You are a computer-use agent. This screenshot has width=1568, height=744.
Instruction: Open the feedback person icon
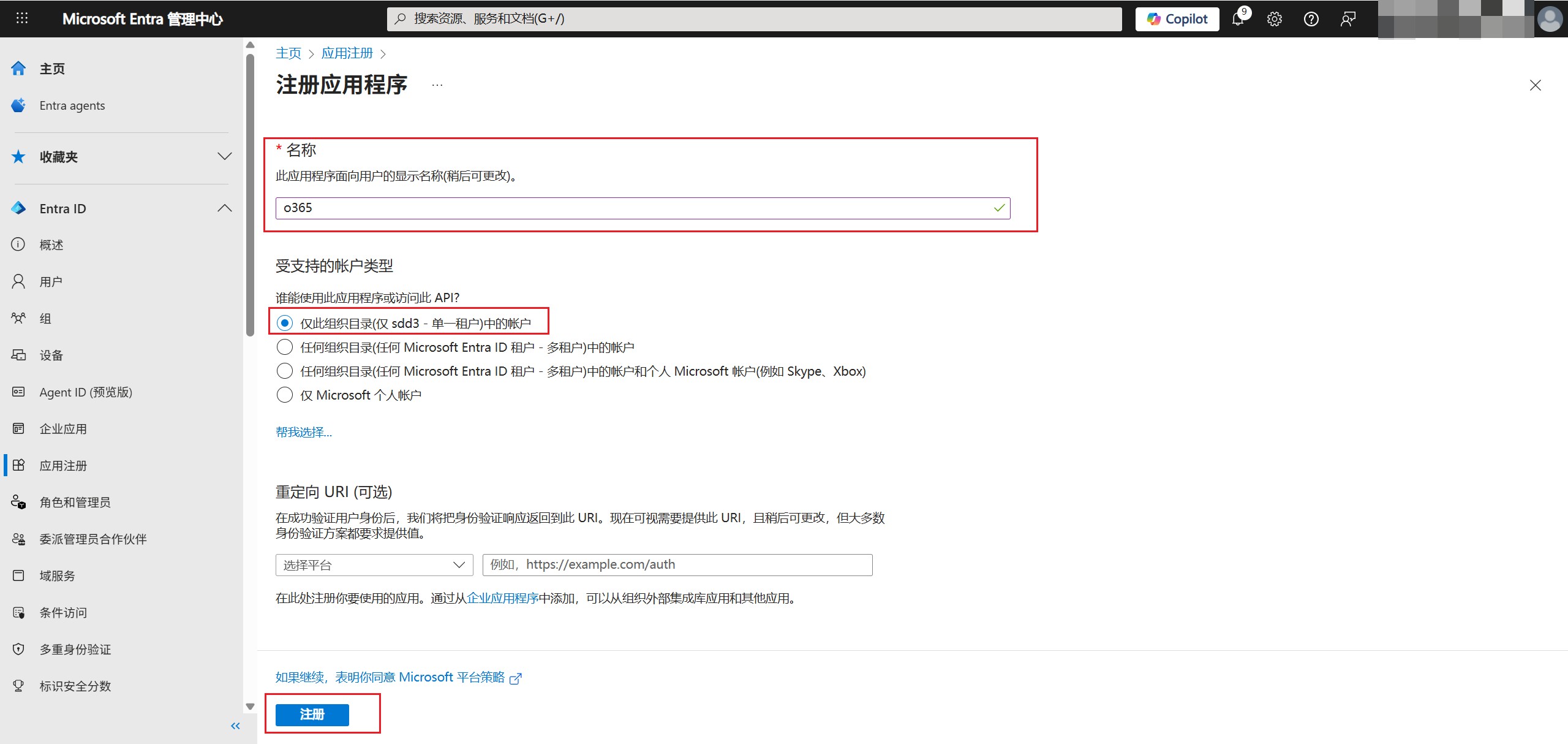point(1347,19)
